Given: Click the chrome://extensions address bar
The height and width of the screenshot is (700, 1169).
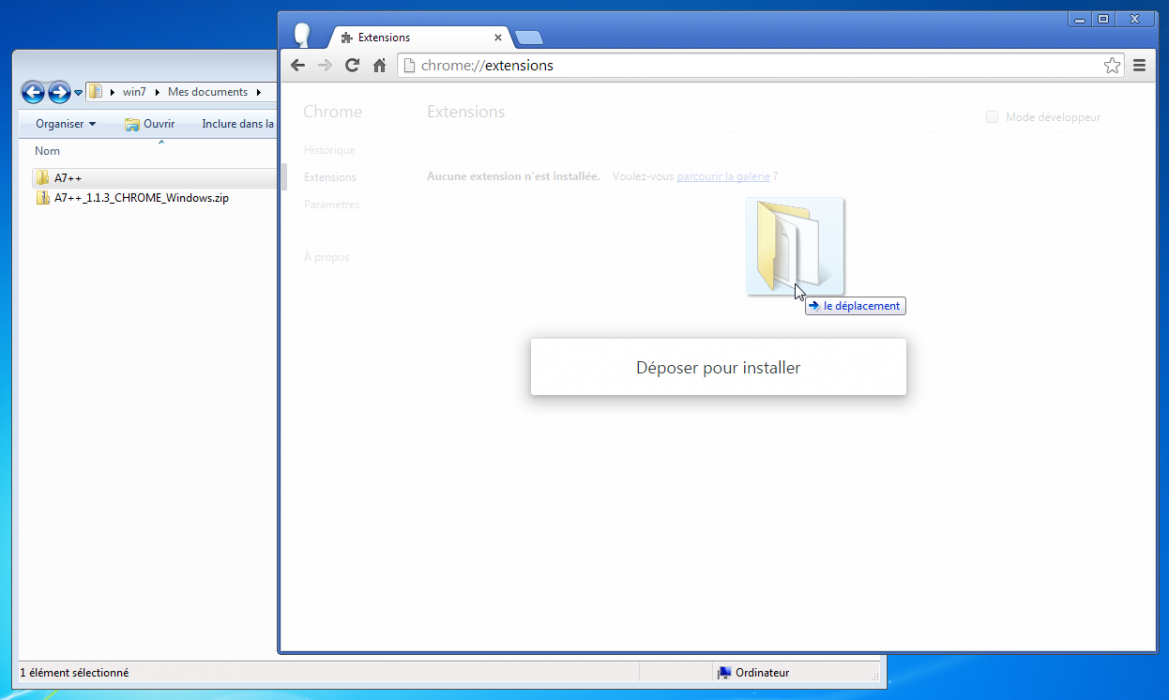Looking at the screenshot, I should coord(750,66).
